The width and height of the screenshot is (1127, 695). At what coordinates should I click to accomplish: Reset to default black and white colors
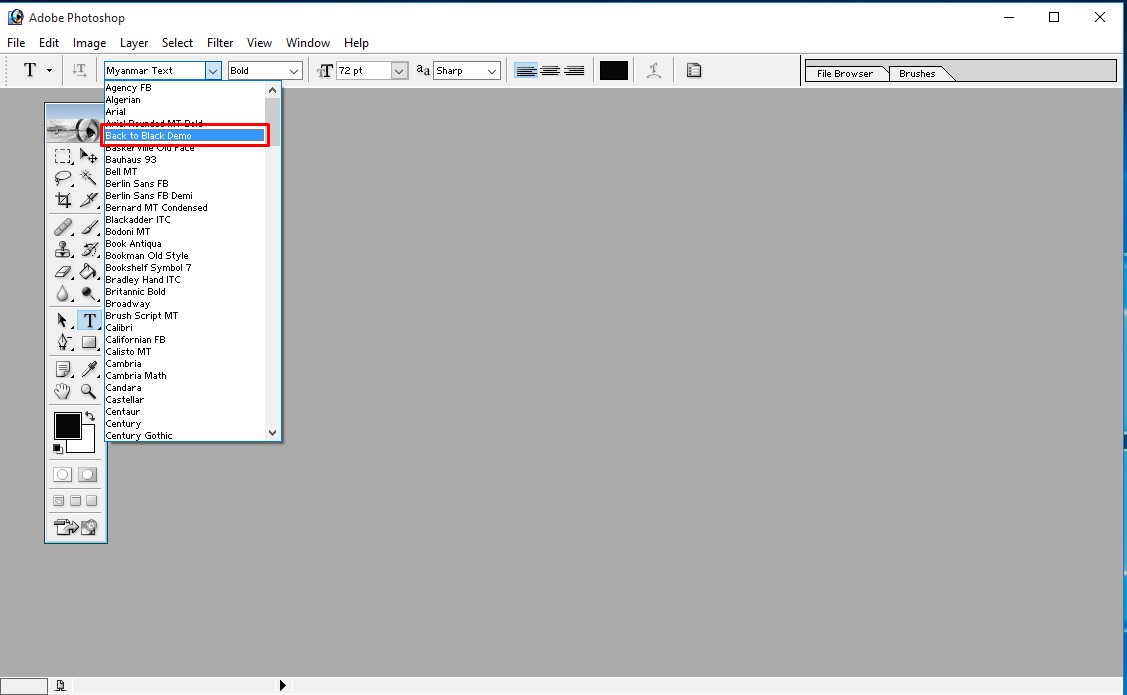(x=58, y=448)
